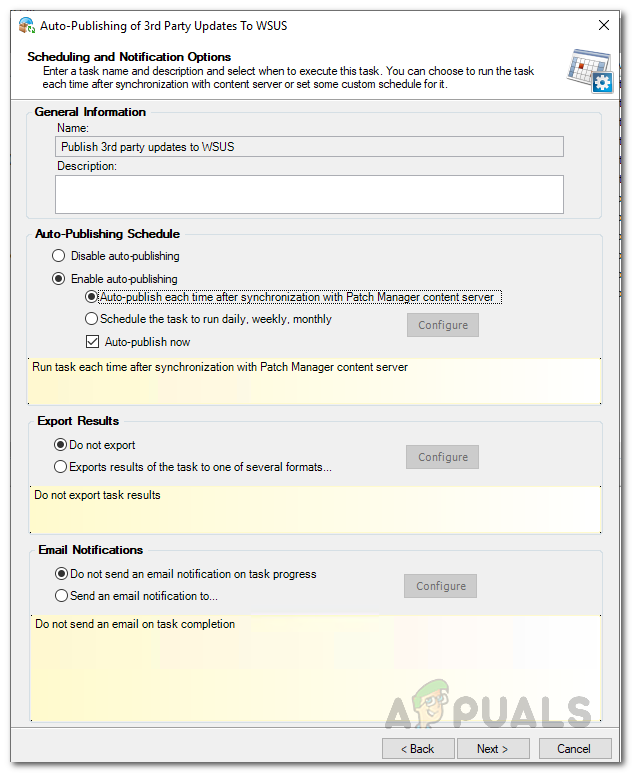The width and height of the screenshot is (632, 773).
Task: Choose Send an email notification to option
Action: click(62, 596)
